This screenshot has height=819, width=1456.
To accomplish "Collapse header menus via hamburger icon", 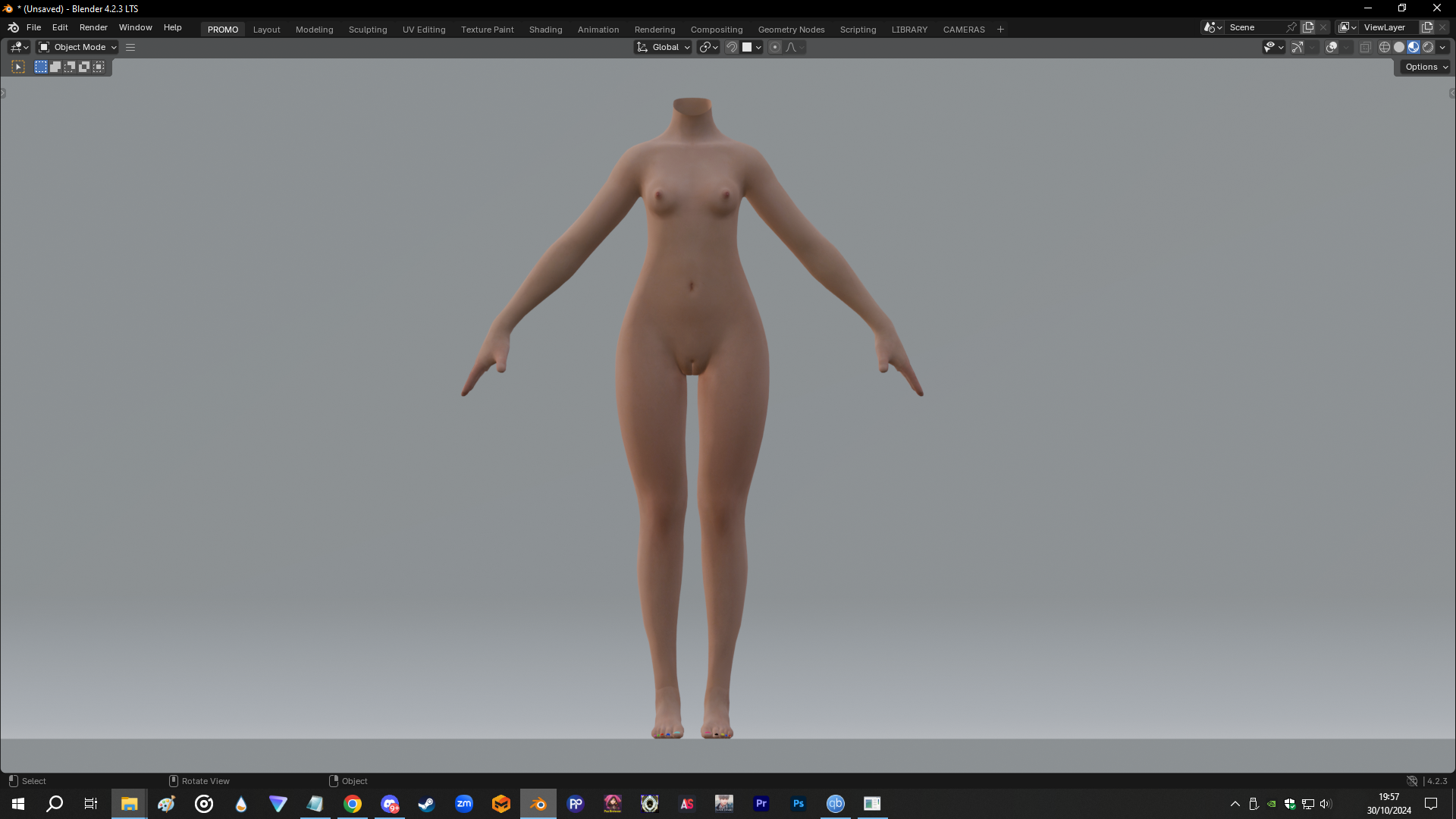I will coord(130,47).
